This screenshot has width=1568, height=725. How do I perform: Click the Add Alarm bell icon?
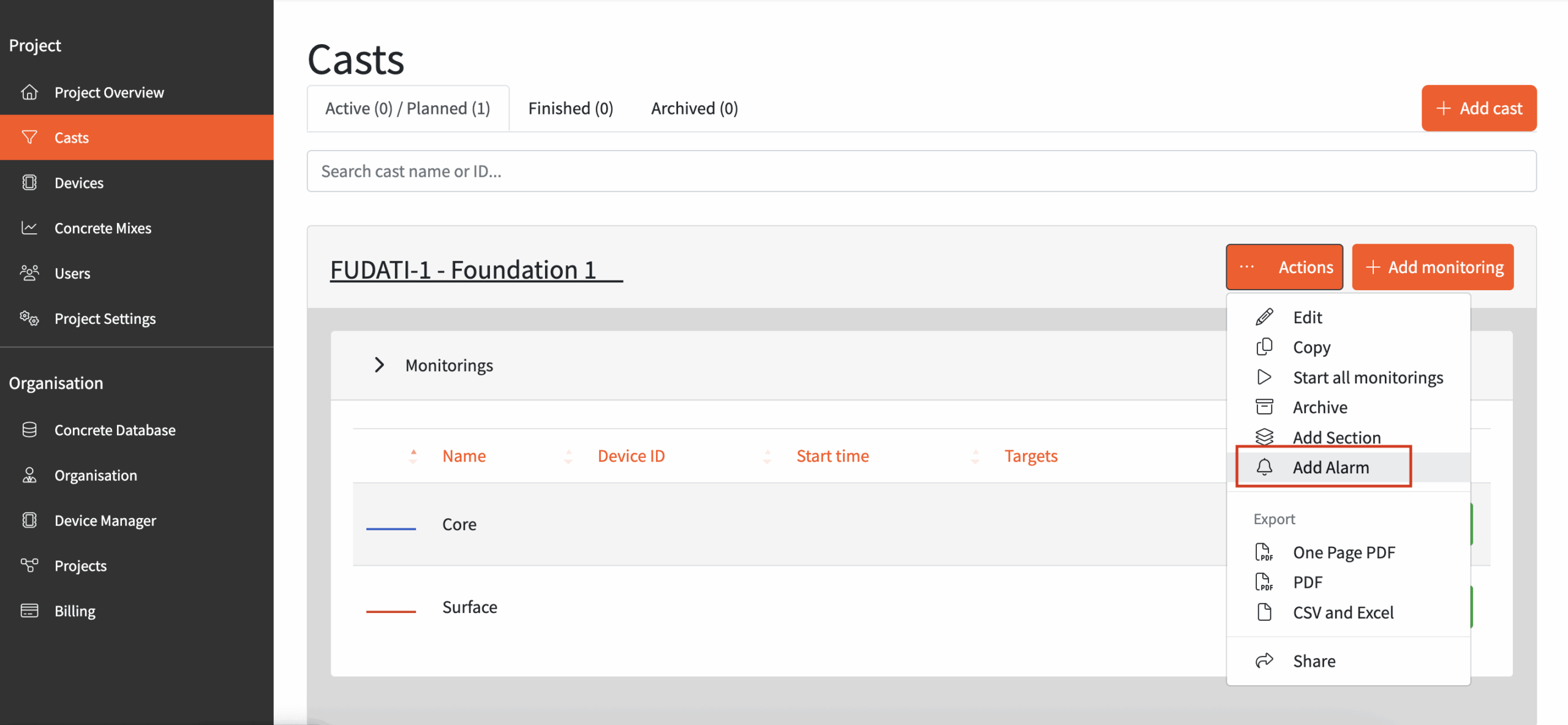click(x=1264, y=467)
